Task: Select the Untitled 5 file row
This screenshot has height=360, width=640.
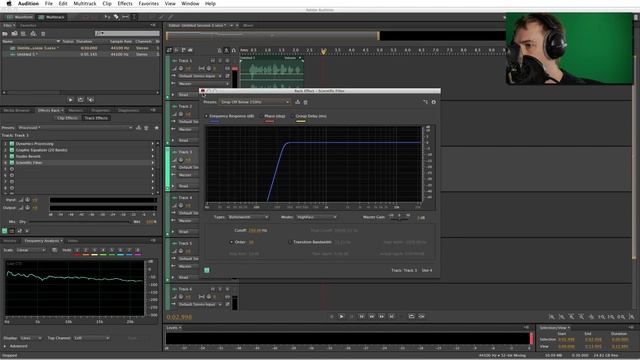Action: tap(81, 54)
